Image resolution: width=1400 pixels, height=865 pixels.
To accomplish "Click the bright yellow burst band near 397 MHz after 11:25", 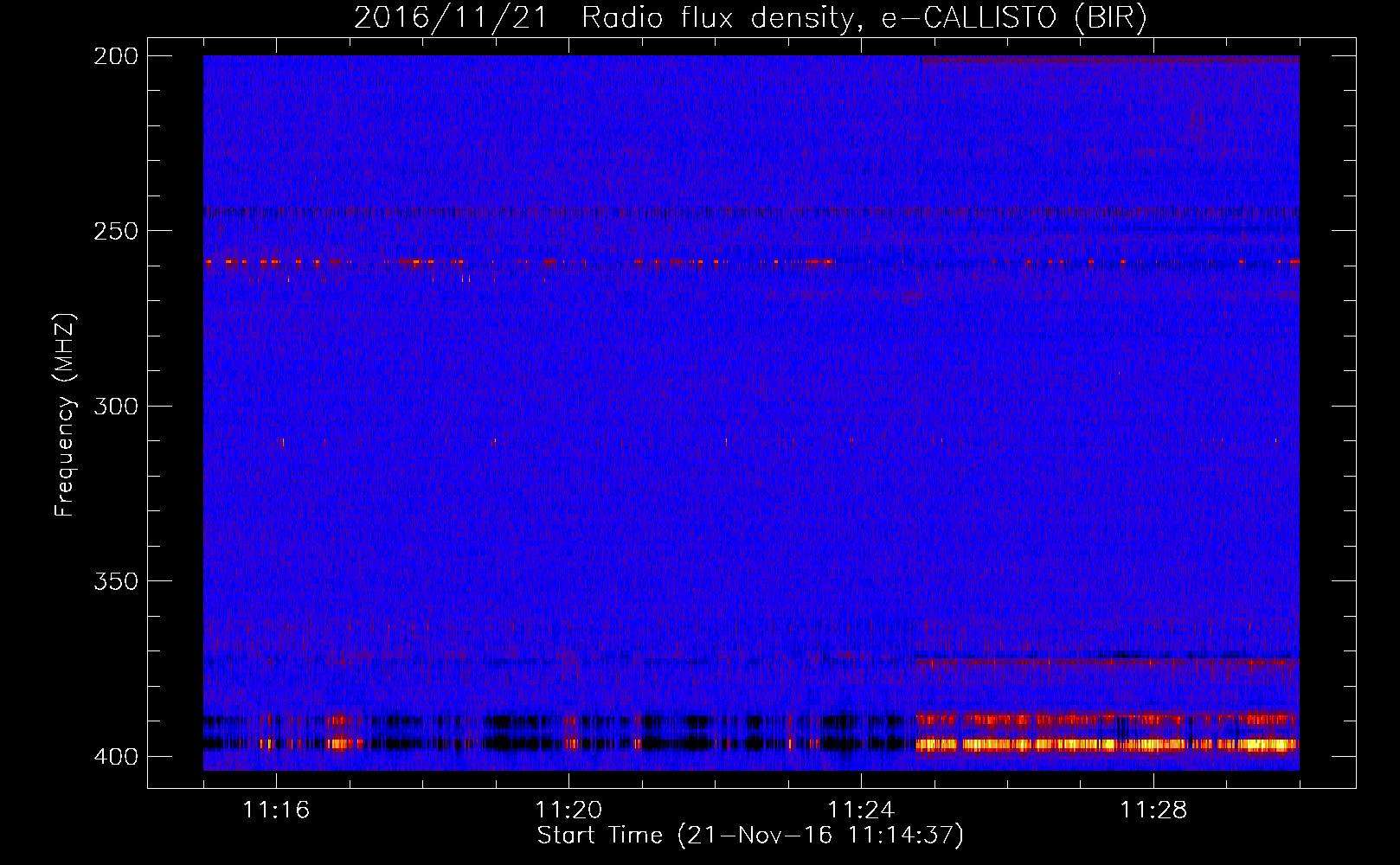I will tap(1108, 744).
